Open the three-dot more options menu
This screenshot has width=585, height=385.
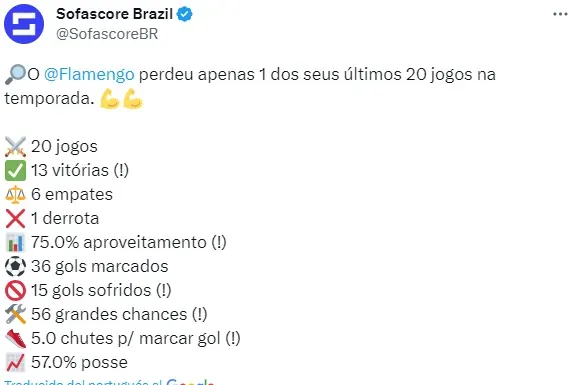pos(560,14)
